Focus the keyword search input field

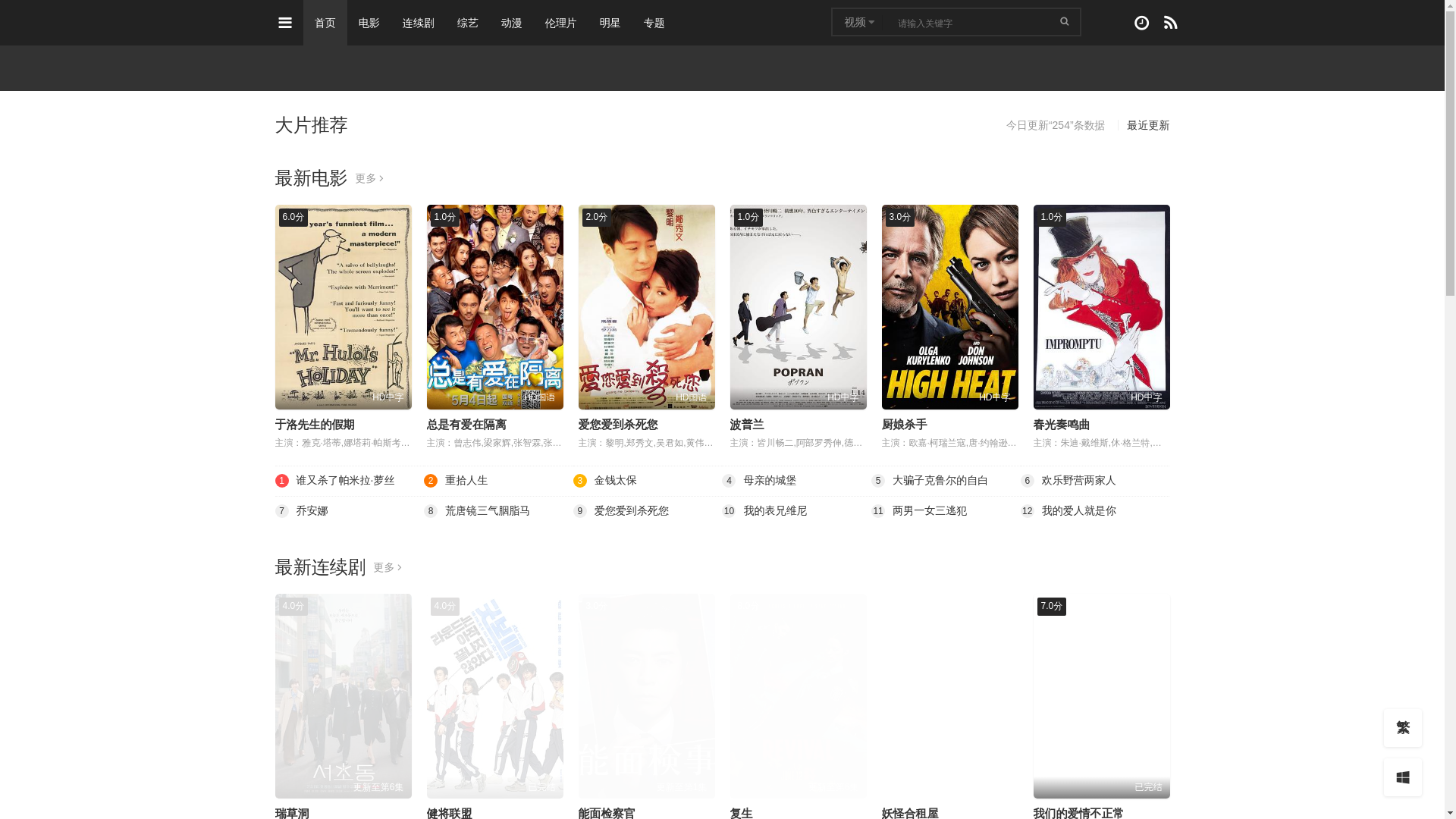(x=969, y=23)
